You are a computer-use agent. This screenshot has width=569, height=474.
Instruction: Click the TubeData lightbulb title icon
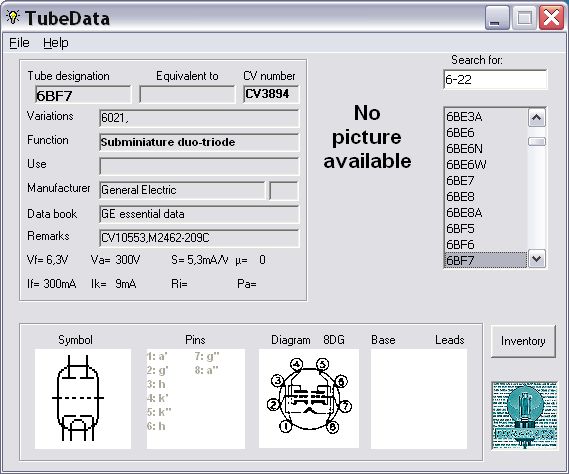[13, 17]
